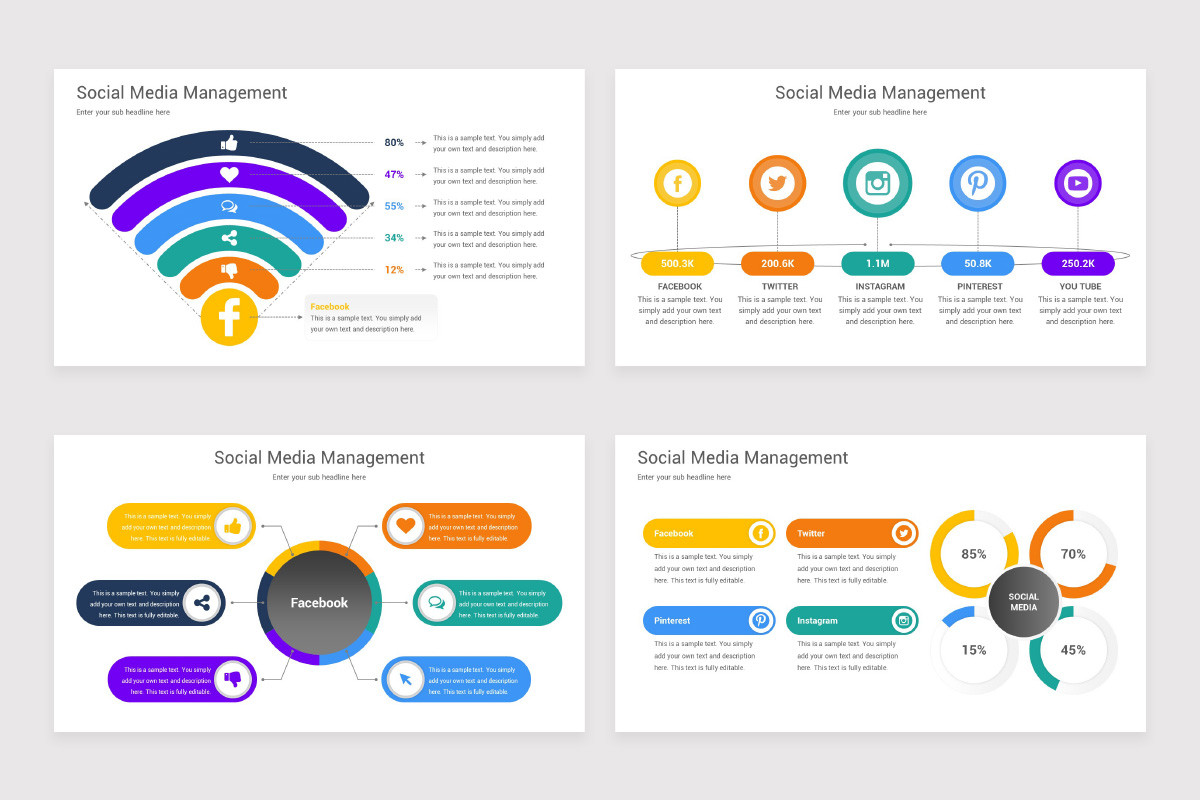Click the PINTEREST label under 50.8K

coord(980,287)
